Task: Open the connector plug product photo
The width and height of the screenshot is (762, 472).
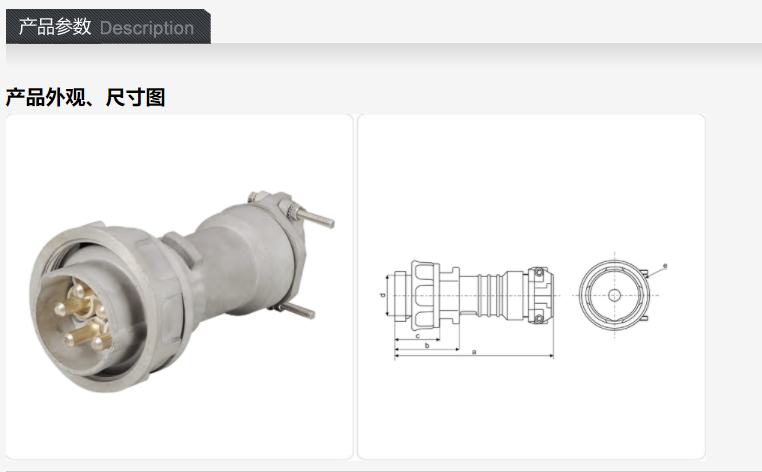Action: 179,287
